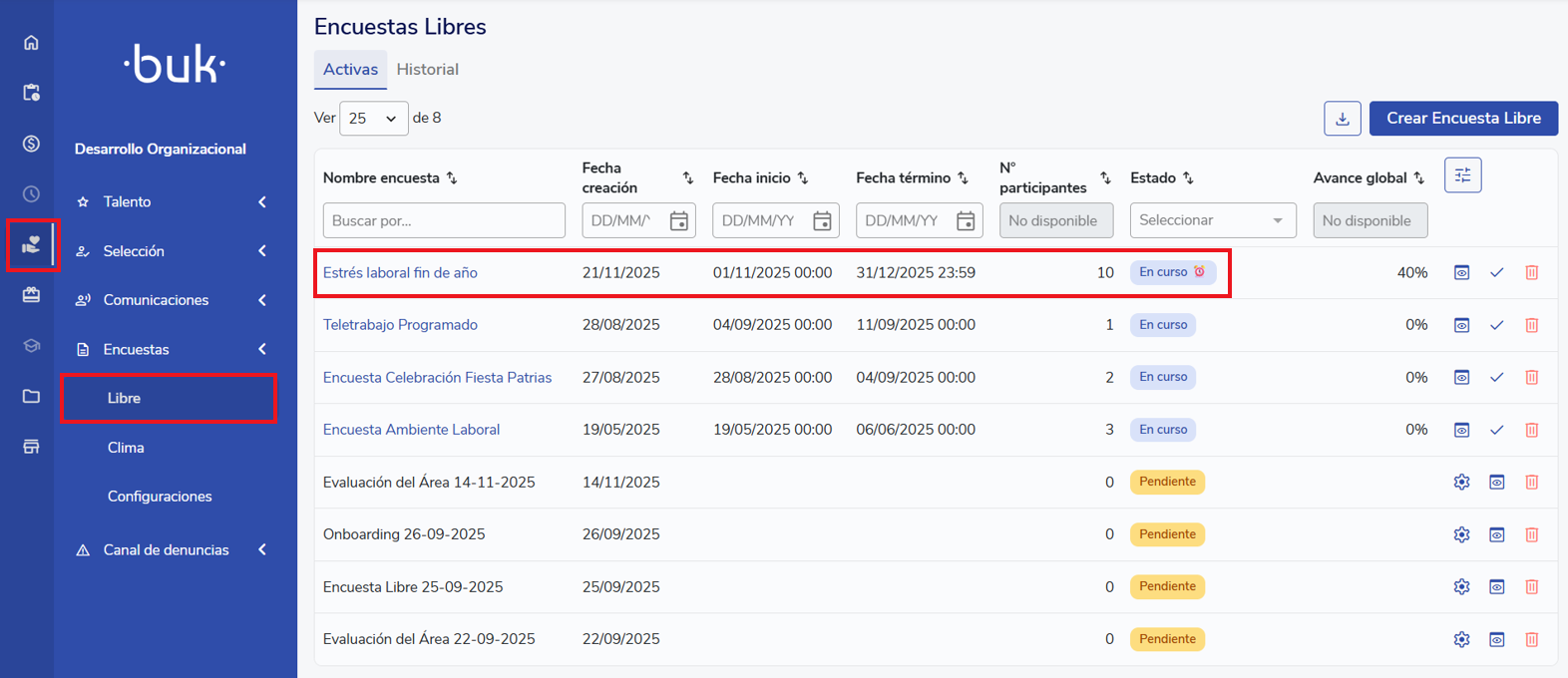Viewport: 1568px width, 678px height.
Task: Click the download export icon button
Action: point(1342,119)
